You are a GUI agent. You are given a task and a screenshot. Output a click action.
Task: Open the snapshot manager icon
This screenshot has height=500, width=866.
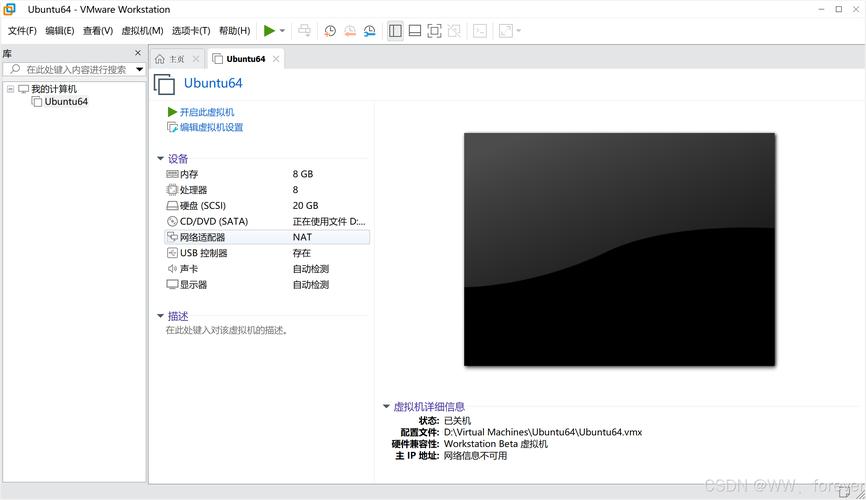pos(369,31)
